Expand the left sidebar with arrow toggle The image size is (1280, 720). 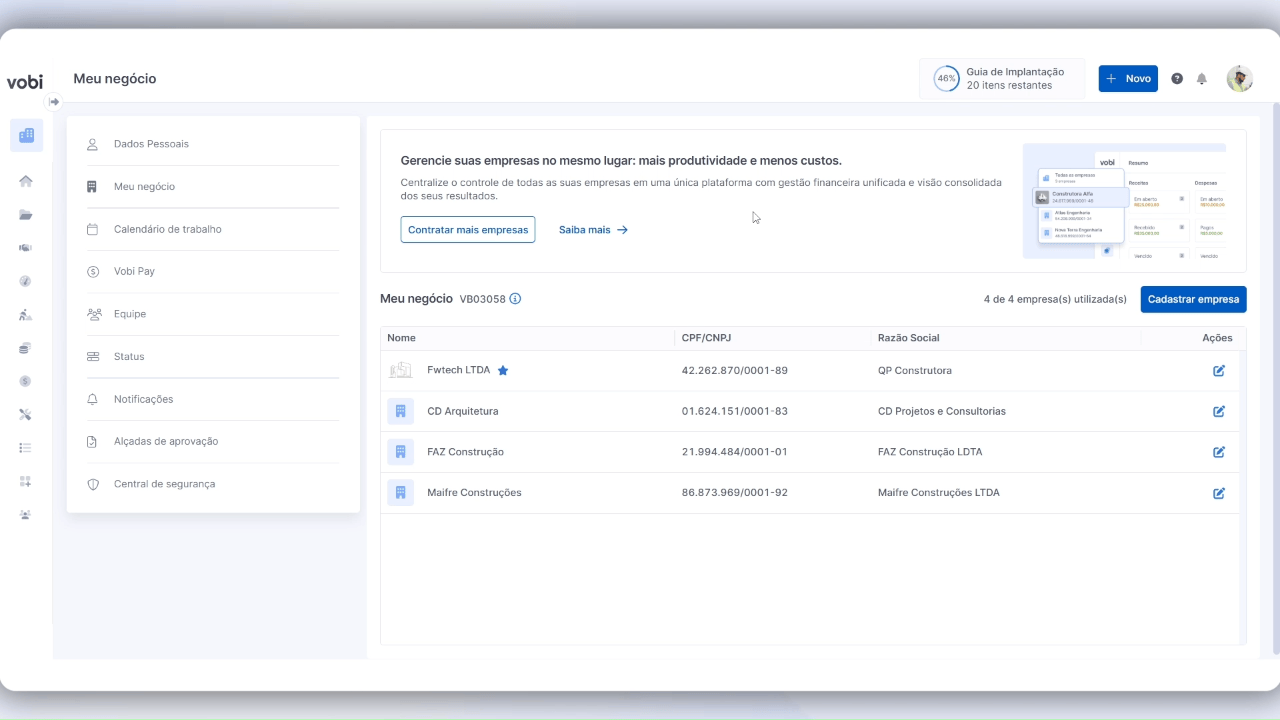click(x=54, y=102)
